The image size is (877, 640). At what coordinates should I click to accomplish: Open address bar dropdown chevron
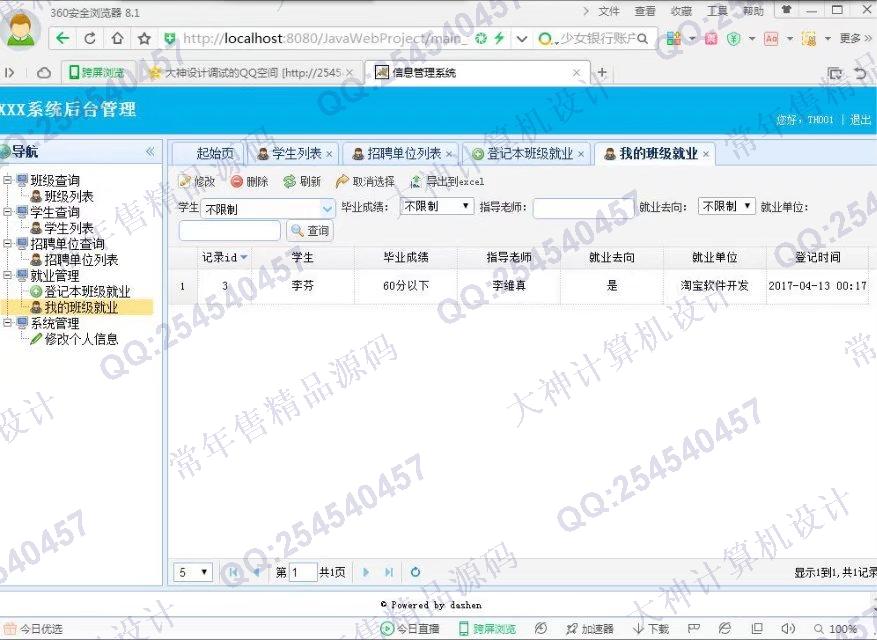[x=521, y=39]
